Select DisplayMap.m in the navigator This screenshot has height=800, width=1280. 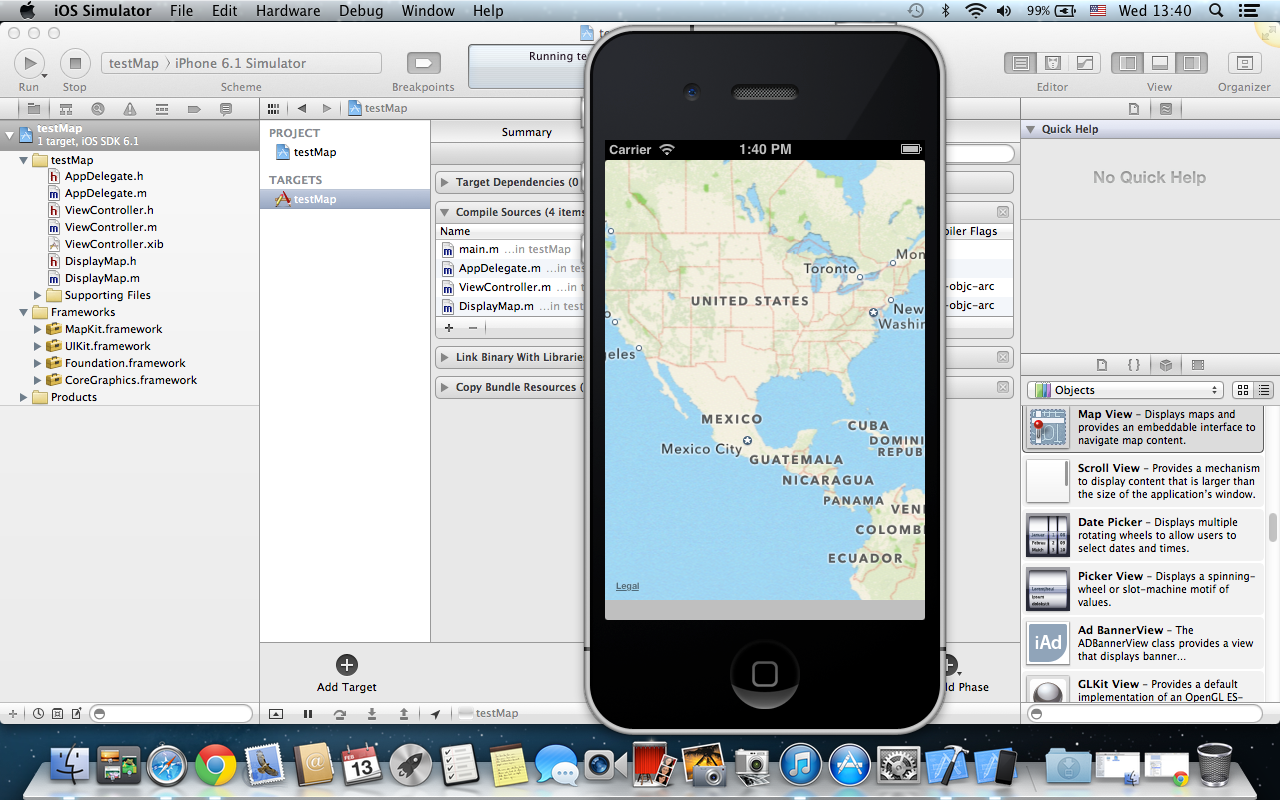(102, 278)
